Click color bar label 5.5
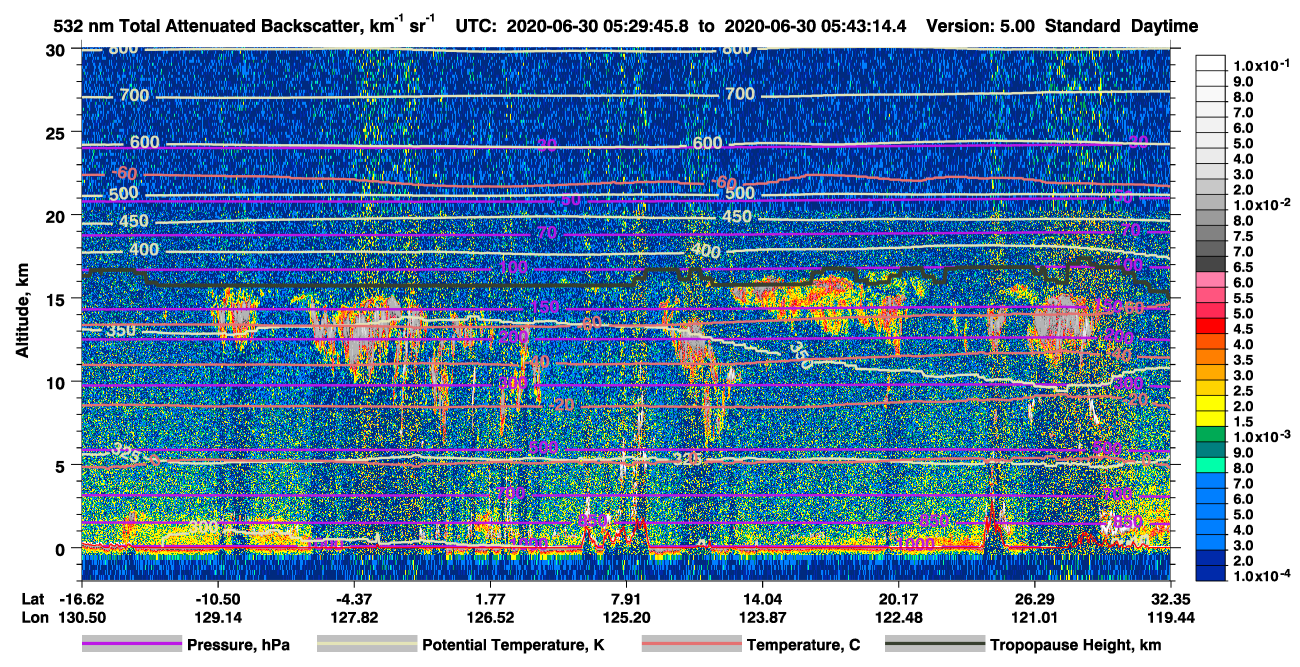Image resolution: width=1300 pixels, height=667 pixels. click(1245, 297)
